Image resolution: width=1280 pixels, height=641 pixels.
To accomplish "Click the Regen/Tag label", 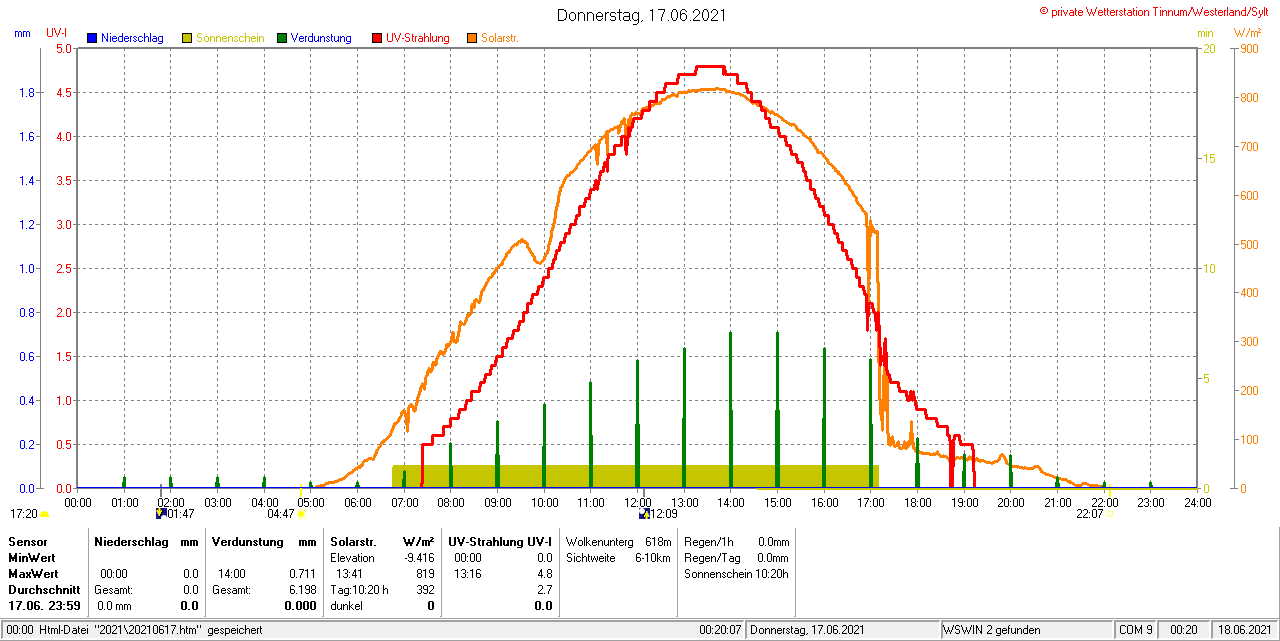I will click(712, 558).
